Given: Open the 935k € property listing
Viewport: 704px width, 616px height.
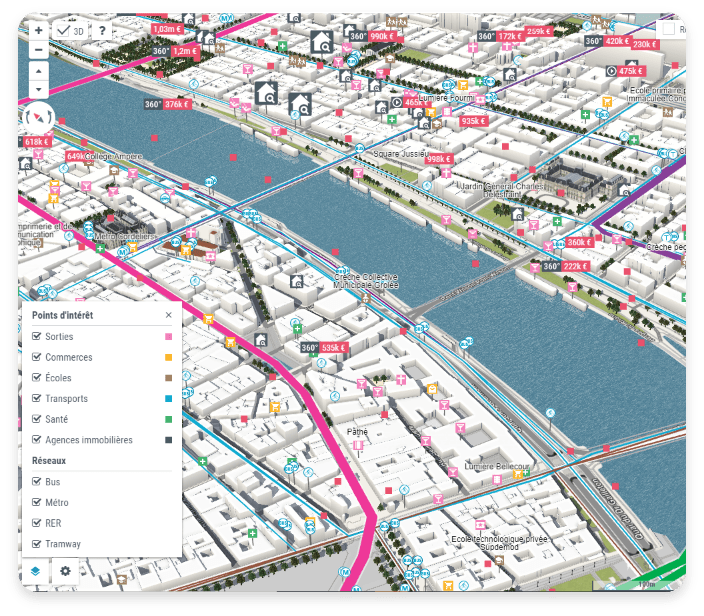Looking at the screenshot, I should click(473, 121).
